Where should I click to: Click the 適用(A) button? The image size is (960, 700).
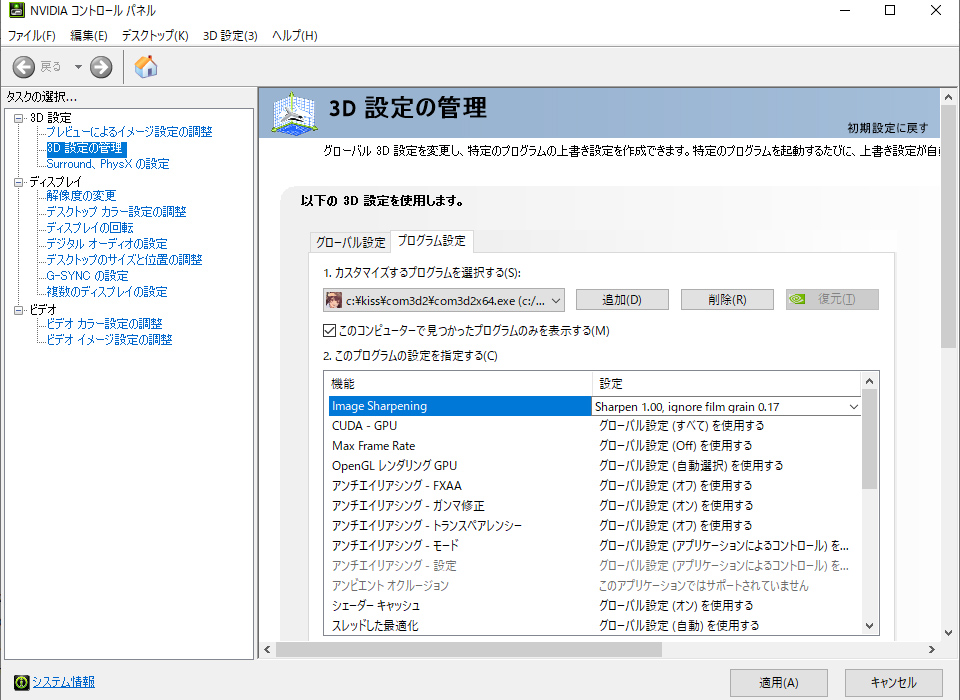tap(779, 682)
